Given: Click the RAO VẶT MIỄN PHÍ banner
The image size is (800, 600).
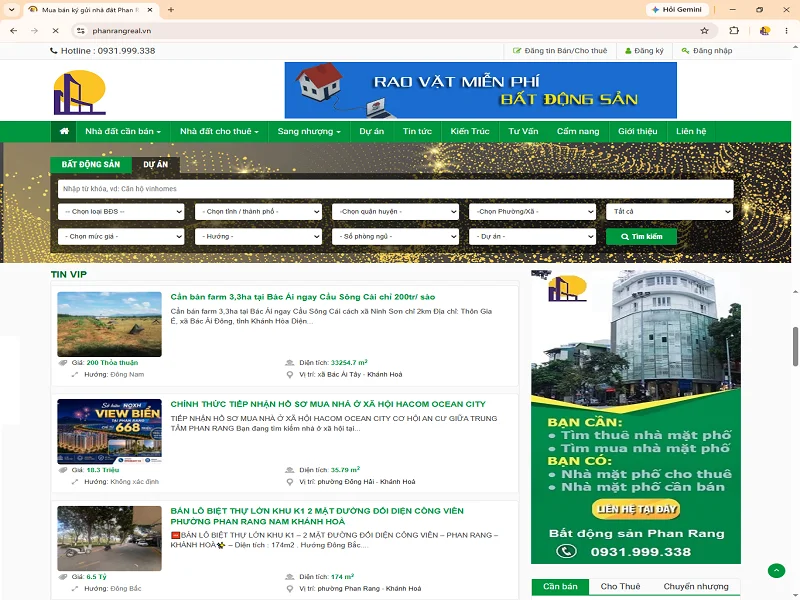Looking at the screenshot, I should [481, 90].
